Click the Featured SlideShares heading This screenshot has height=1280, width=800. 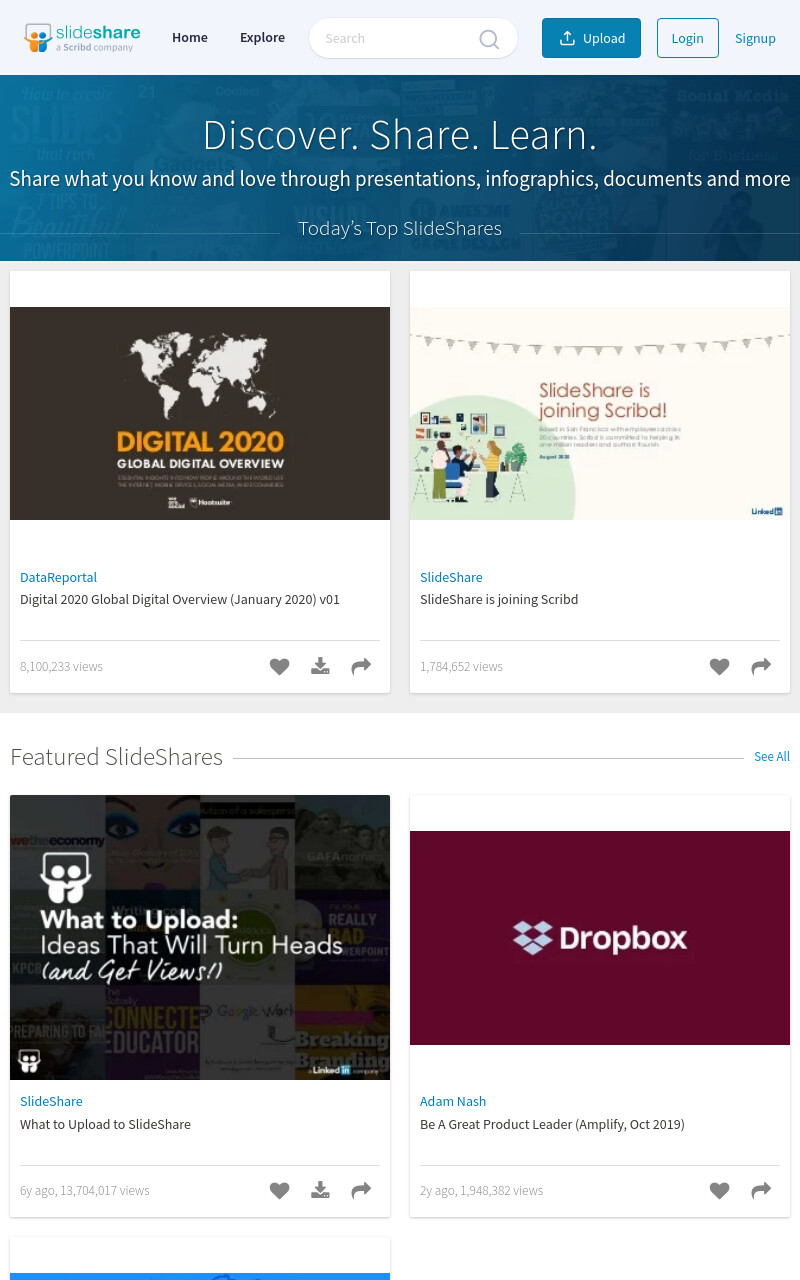click(116, 757)
